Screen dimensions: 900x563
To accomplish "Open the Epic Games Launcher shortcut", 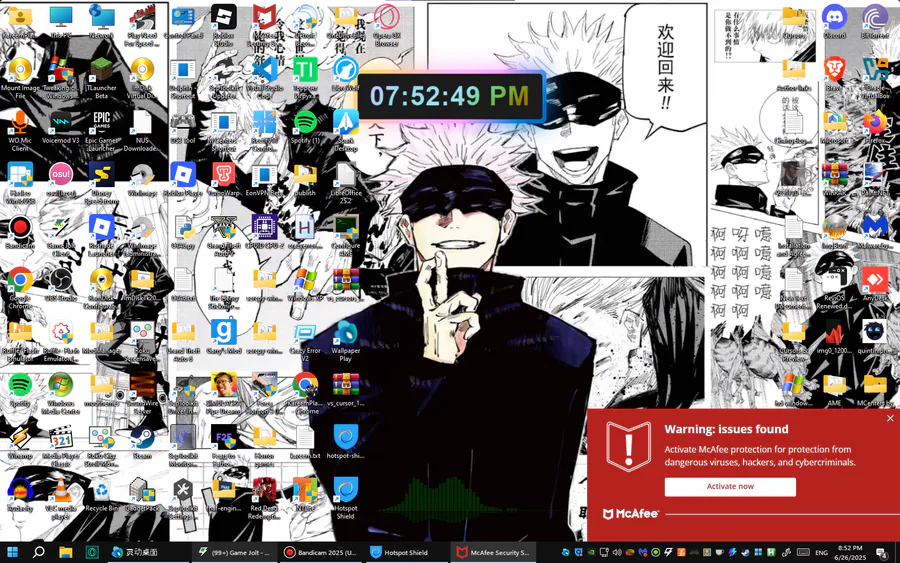I will (x=102, y=130).
